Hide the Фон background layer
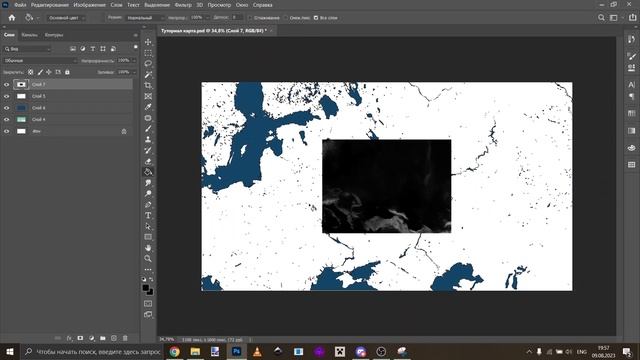This screenshot has height=360, width=640. 7,131
